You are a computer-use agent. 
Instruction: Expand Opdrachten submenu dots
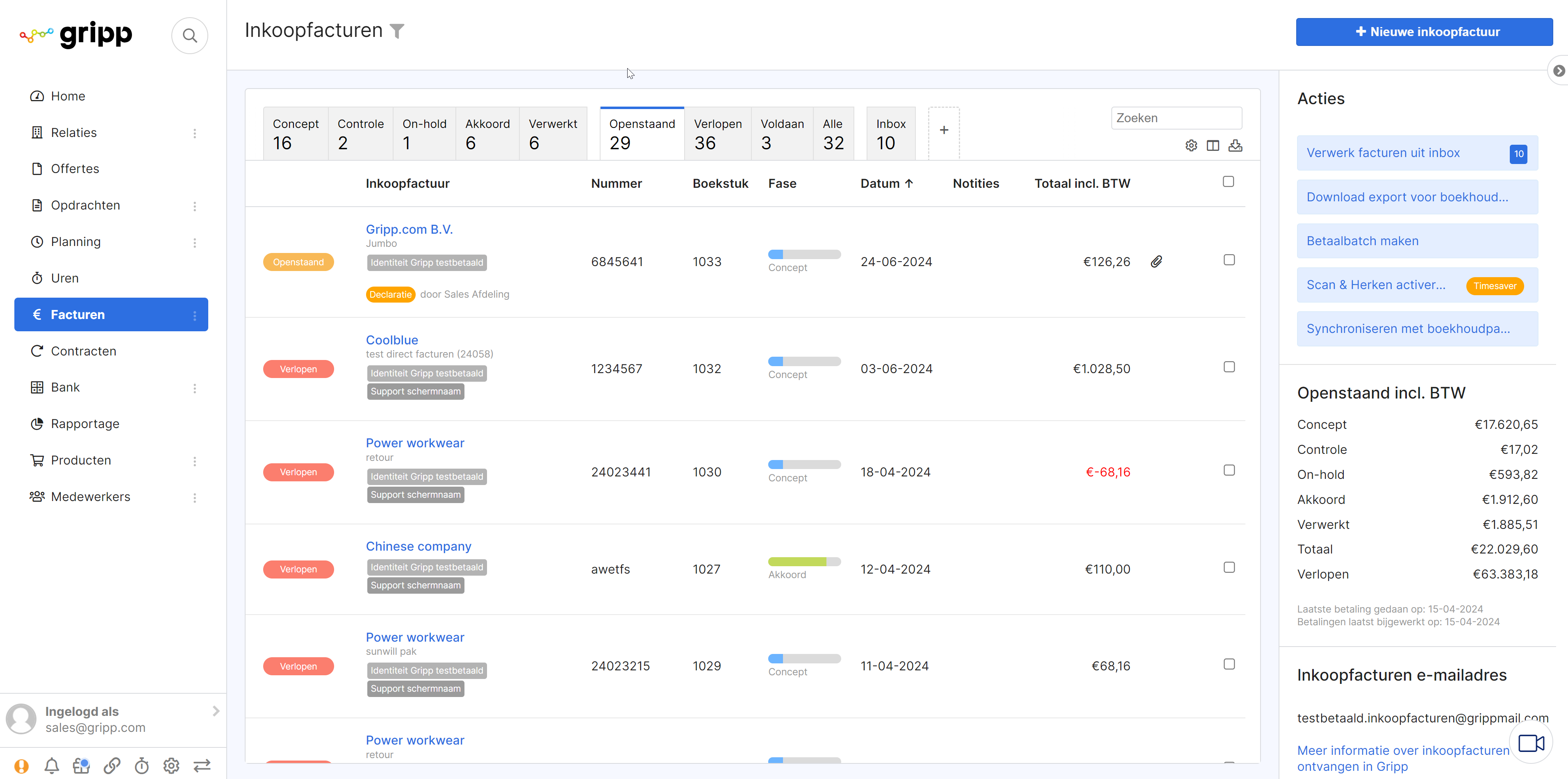(195, 206)
